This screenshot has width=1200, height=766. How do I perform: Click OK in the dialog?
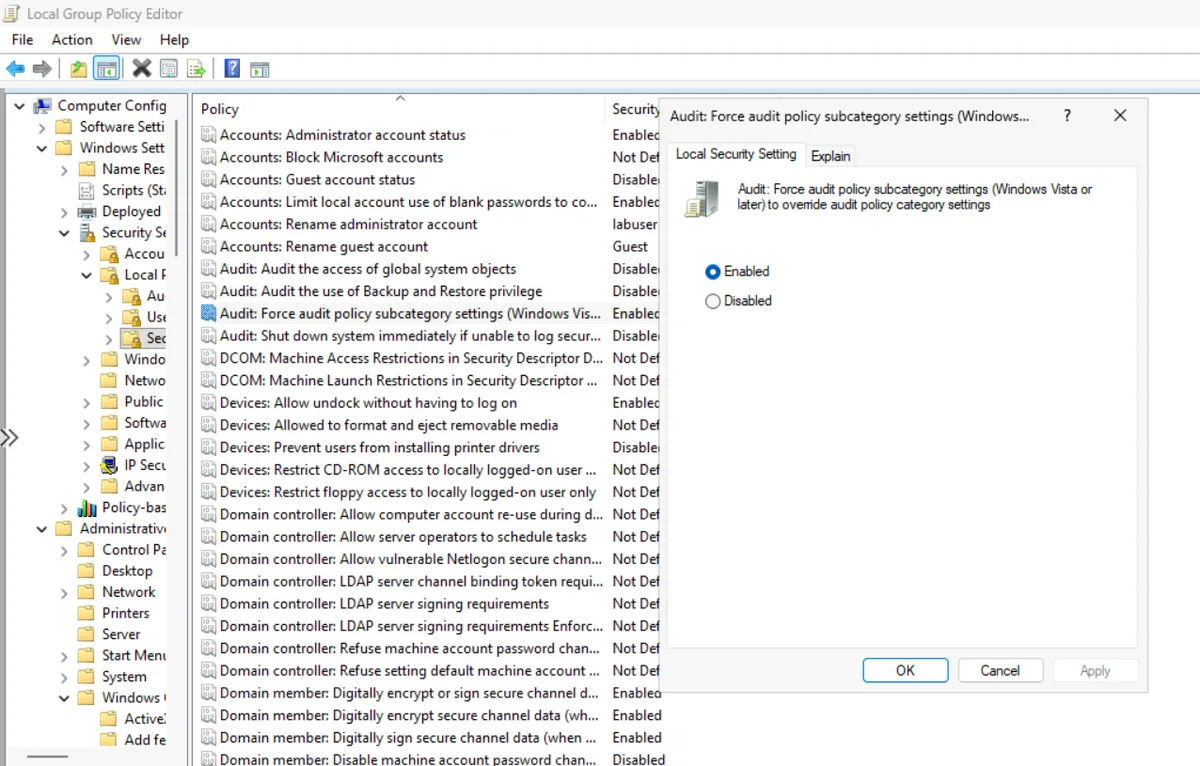coord(905,670)
